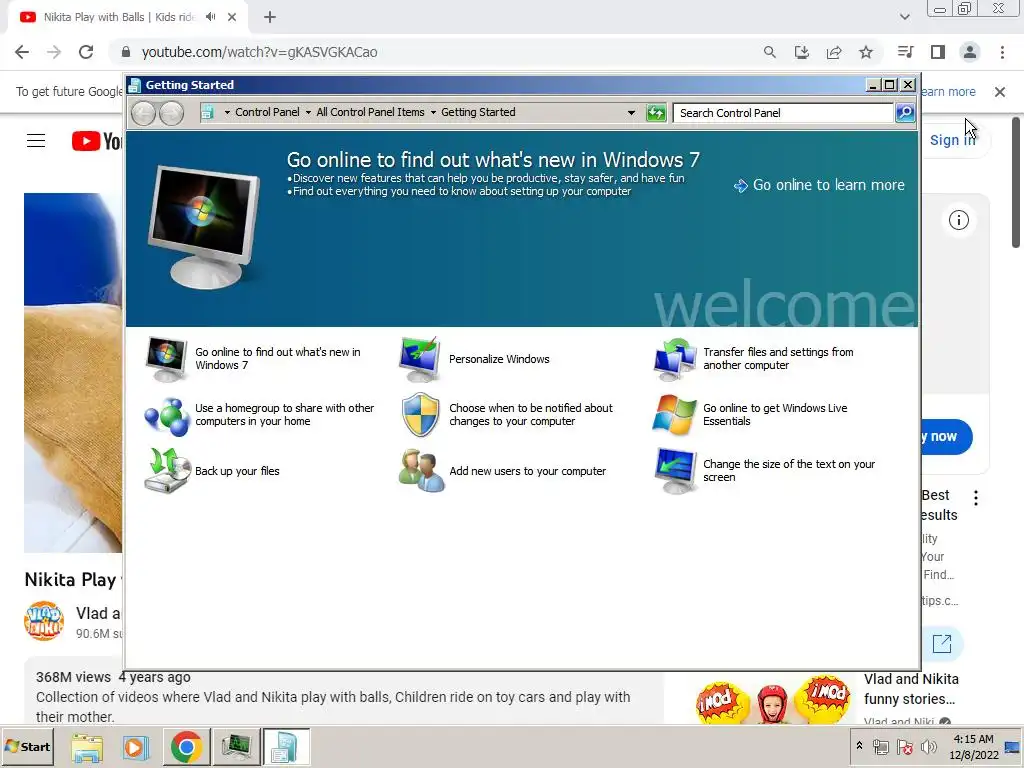Click the zoom magnifier icon in address bar
The image size is (1024, 768).
tap(769, 52)
